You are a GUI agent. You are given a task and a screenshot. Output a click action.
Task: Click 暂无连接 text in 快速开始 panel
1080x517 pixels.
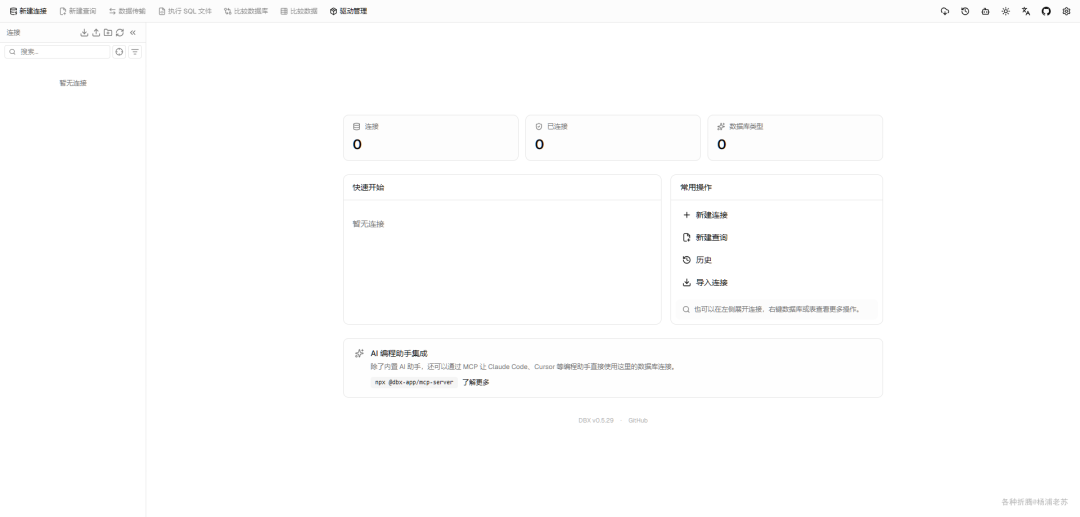coord(368,224)
